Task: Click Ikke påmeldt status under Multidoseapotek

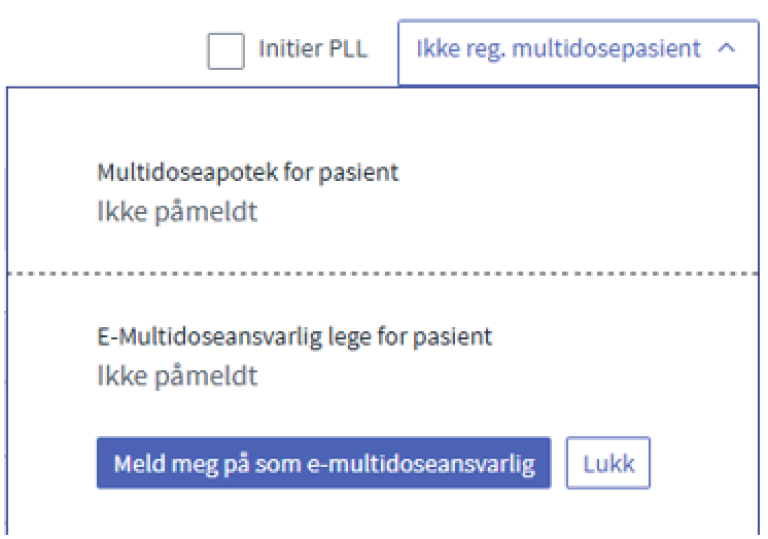Action: tap(177, 212)
